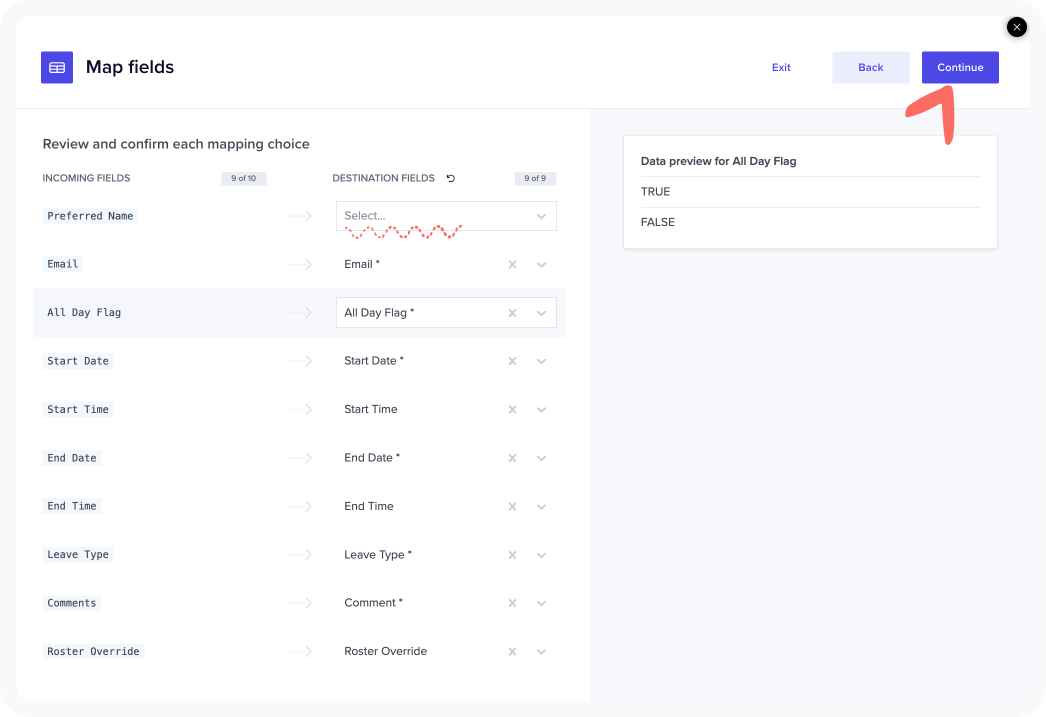The width and height of the screenshot is (1046, 717).
Task: Reset destination fields with the undo icon
Action: pos(450,178)
